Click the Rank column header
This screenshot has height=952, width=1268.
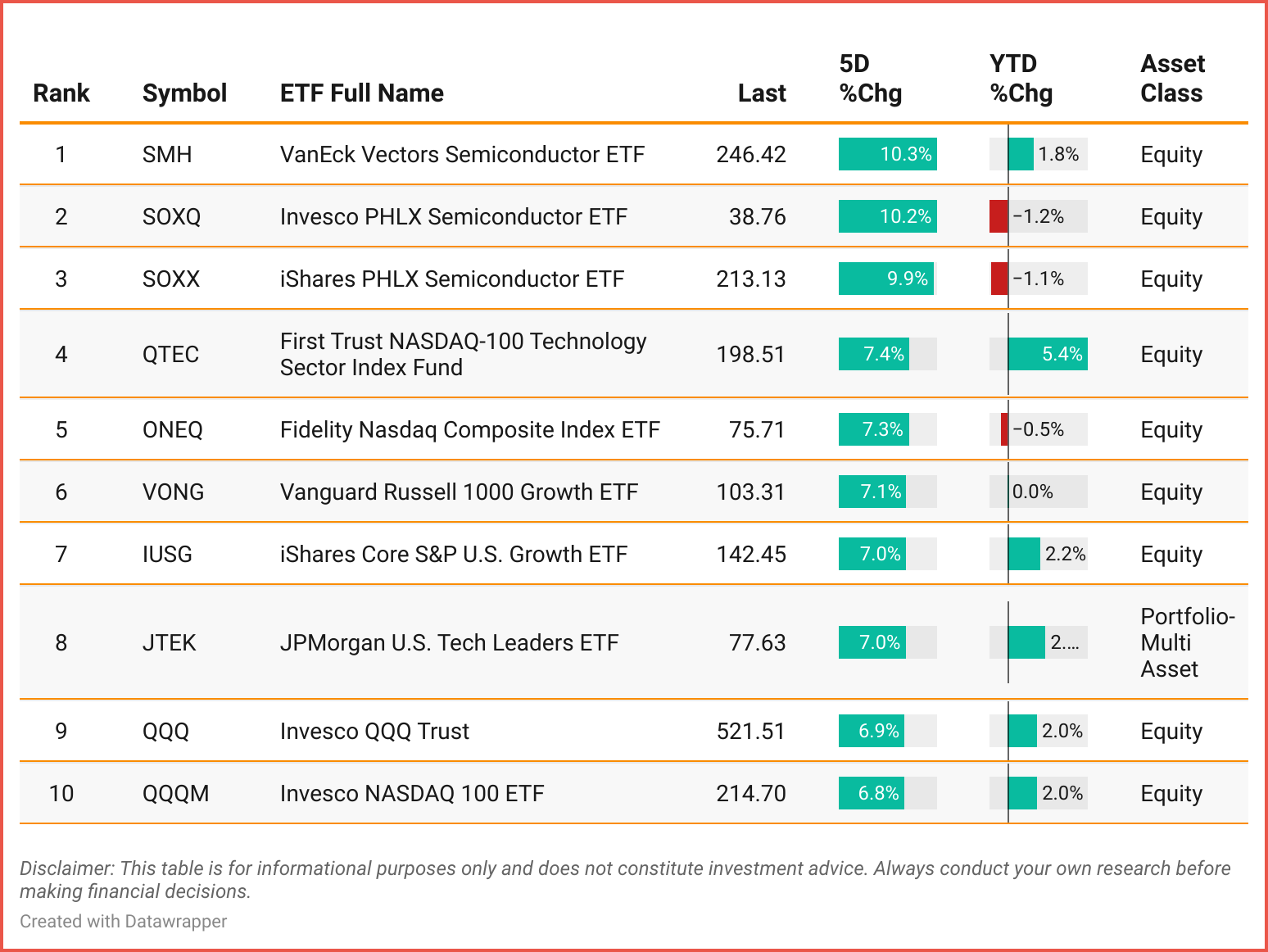tap(61, 93)
